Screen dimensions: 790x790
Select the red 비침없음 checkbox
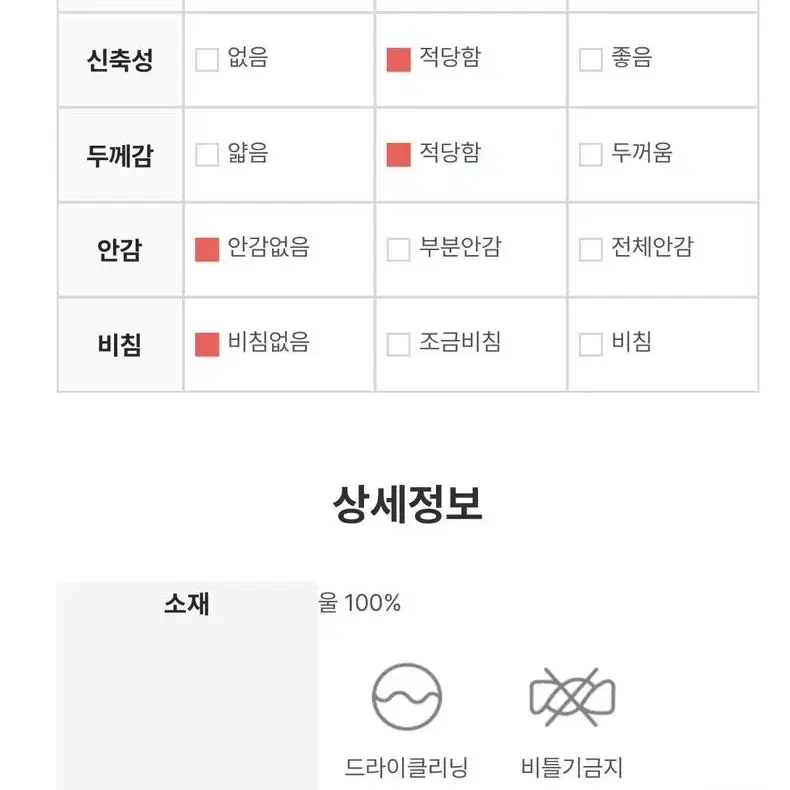tap(207, 345)
